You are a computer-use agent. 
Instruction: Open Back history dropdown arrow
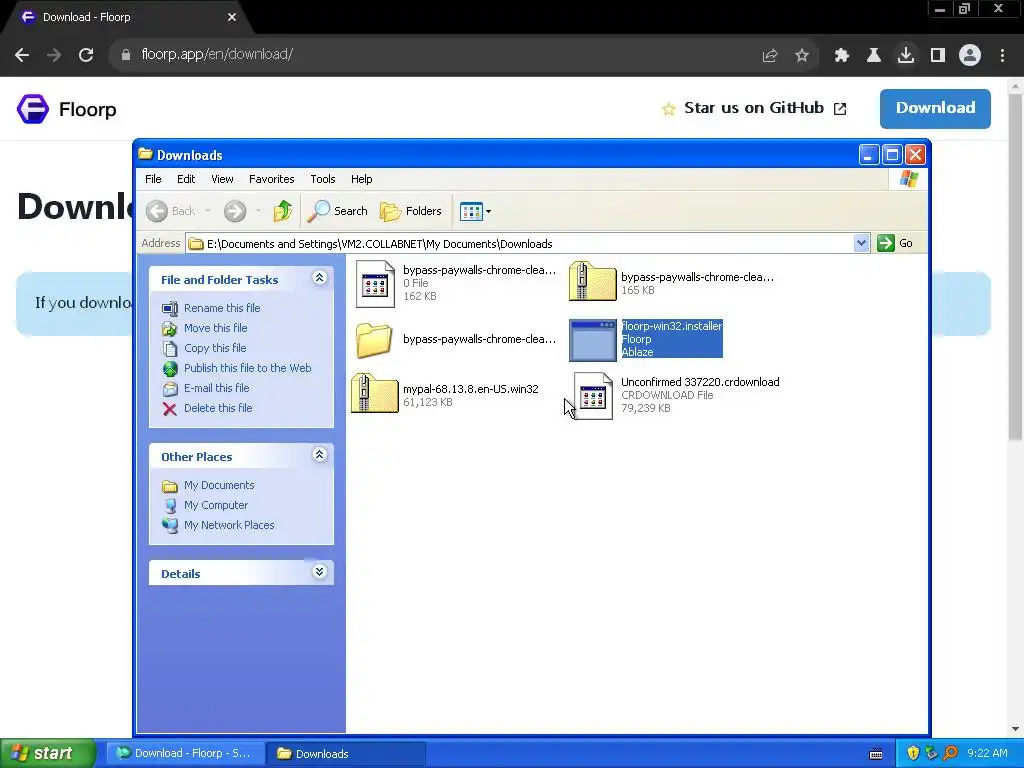208,211
